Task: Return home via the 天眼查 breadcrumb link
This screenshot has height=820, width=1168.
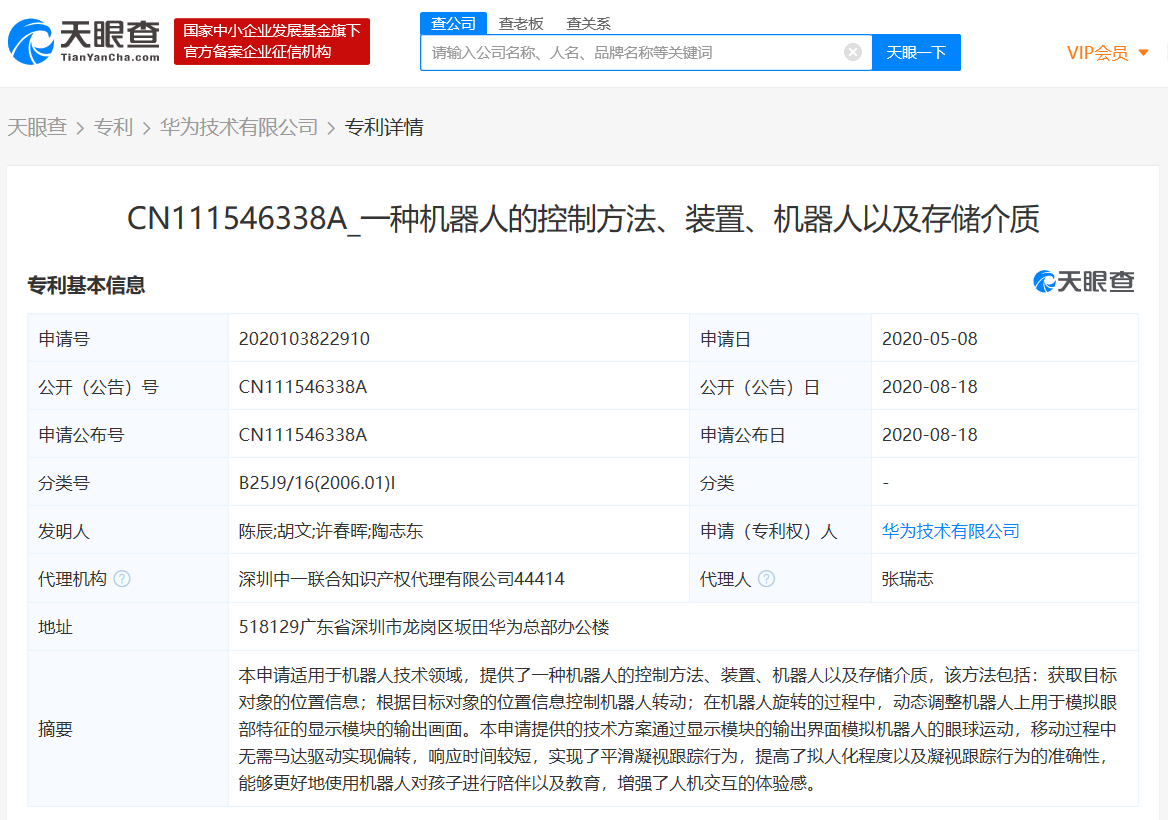Action: (37, 127)
